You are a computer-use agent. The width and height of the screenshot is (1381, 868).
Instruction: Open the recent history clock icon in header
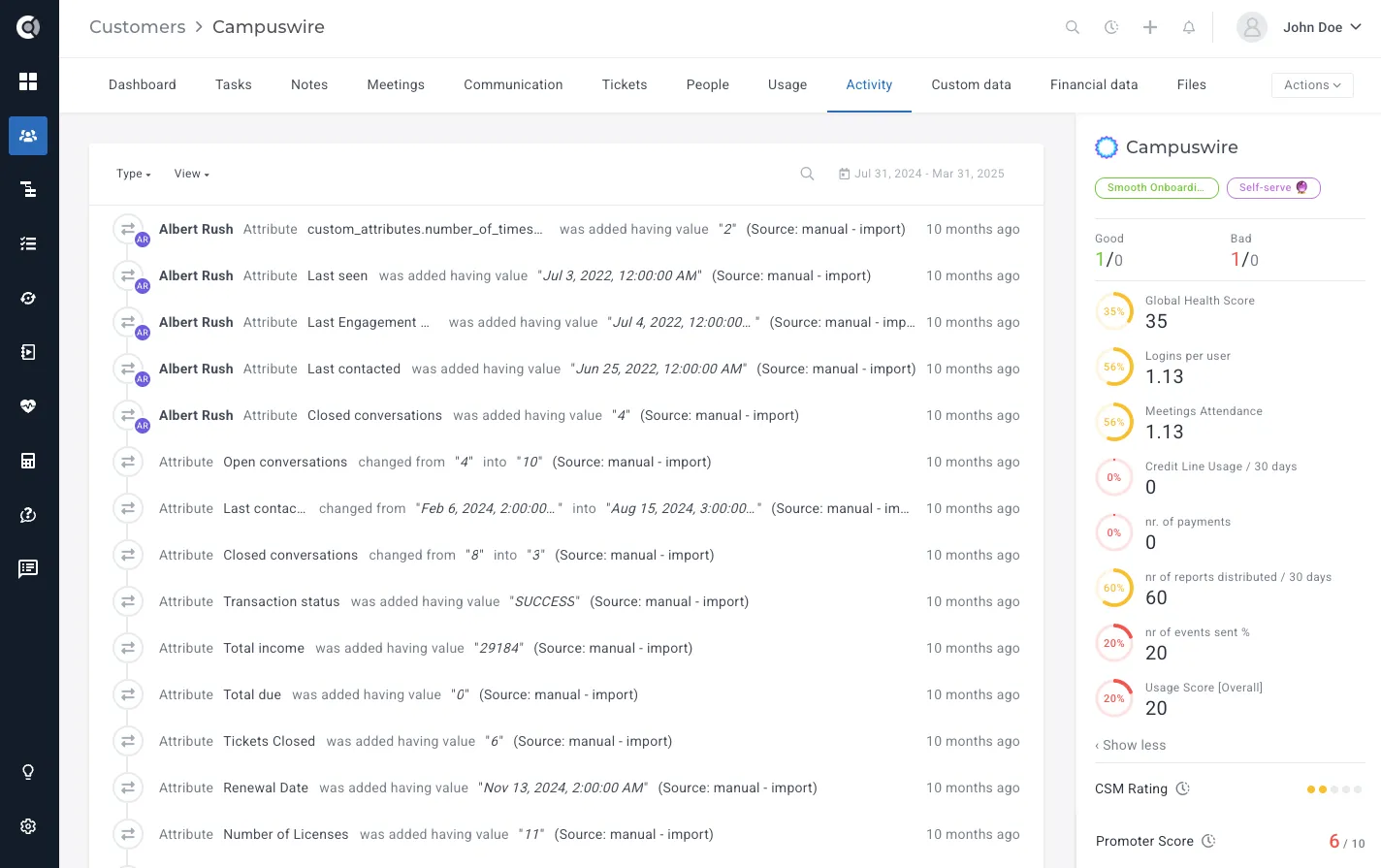(x=1111, y=27)
